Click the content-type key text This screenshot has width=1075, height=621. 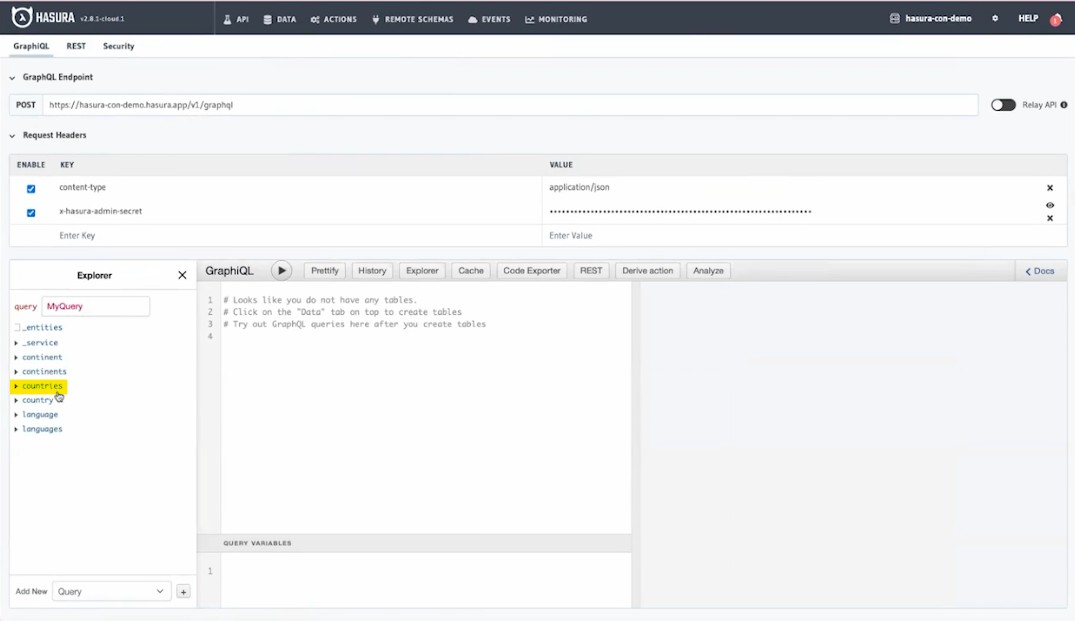point(82,187)
